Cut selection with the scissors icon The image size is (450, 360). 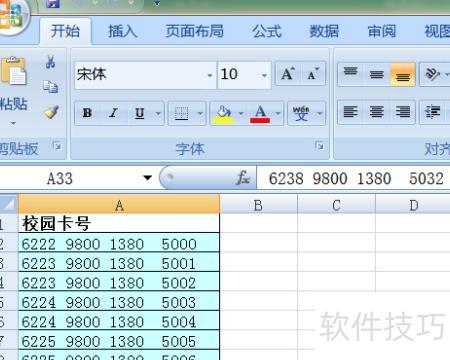click(50, 62)
